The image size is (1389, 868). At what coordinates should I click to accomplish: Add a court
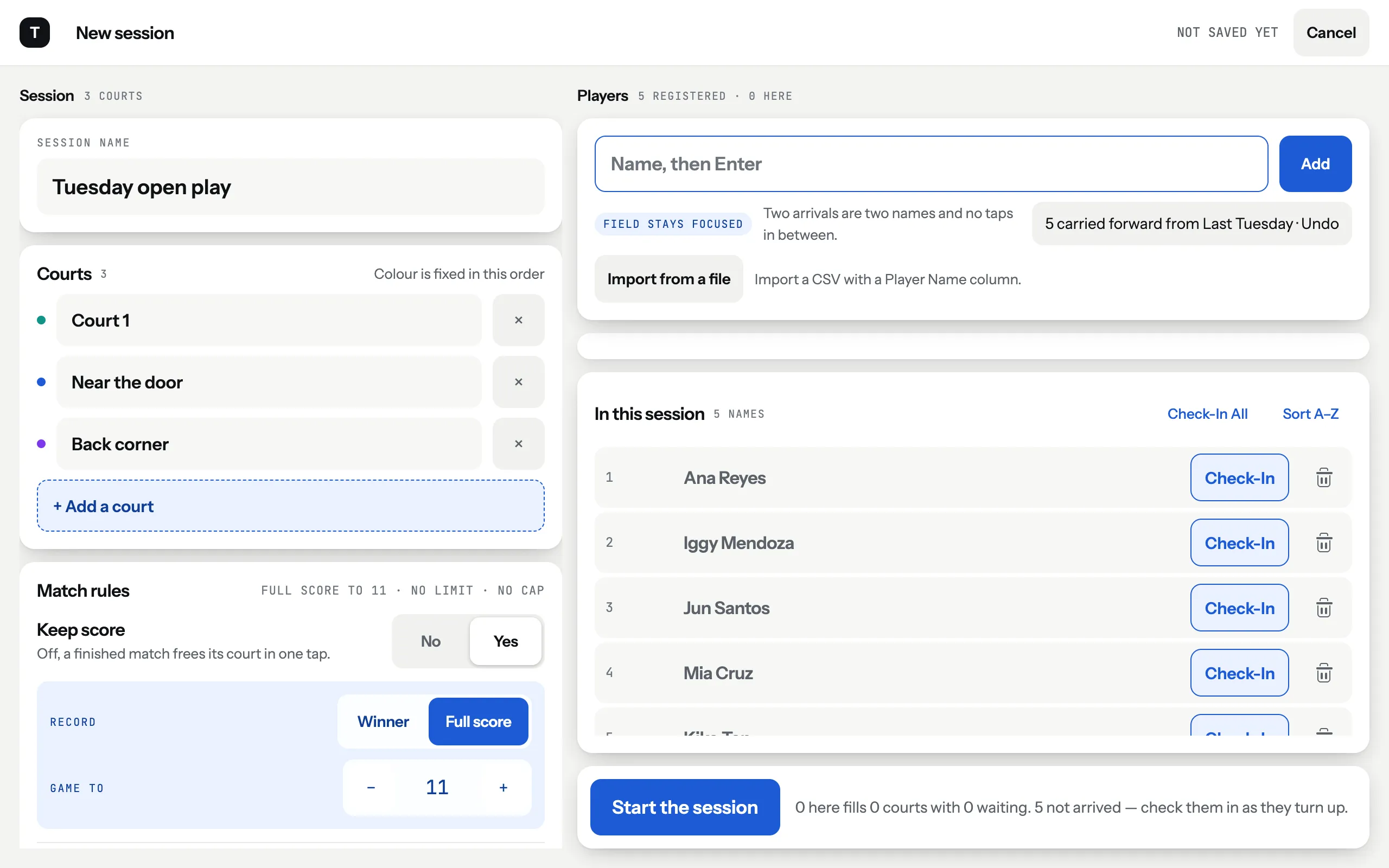click(290, 506)
